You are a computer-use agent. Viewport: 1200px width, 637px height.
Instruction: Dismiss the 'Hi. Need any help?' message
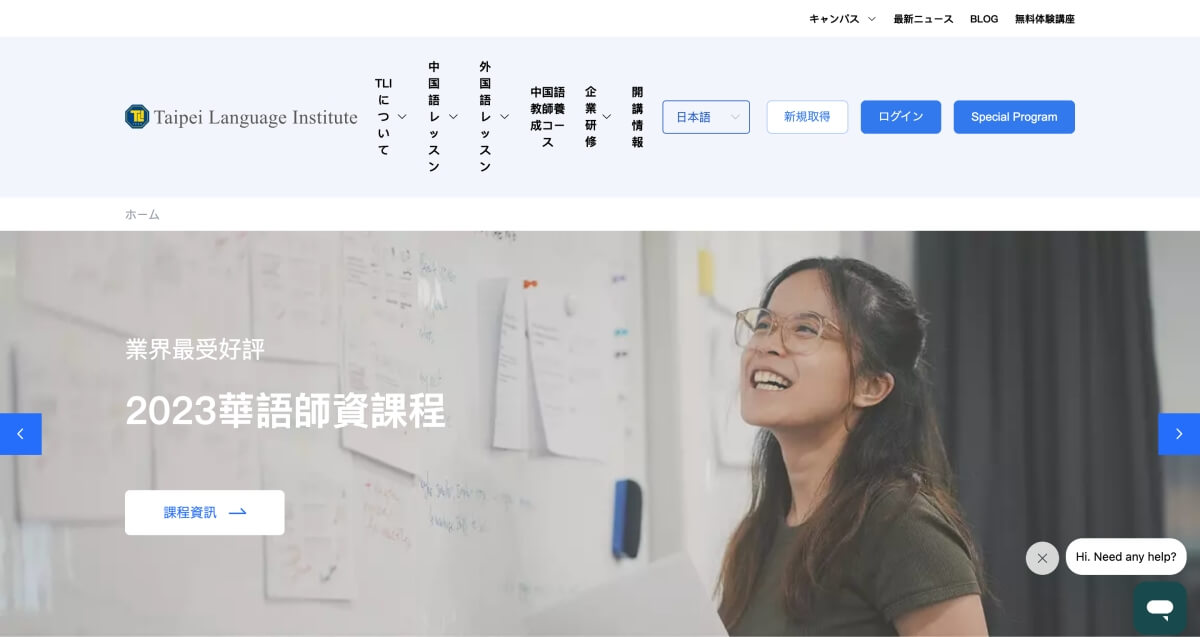1042,558
